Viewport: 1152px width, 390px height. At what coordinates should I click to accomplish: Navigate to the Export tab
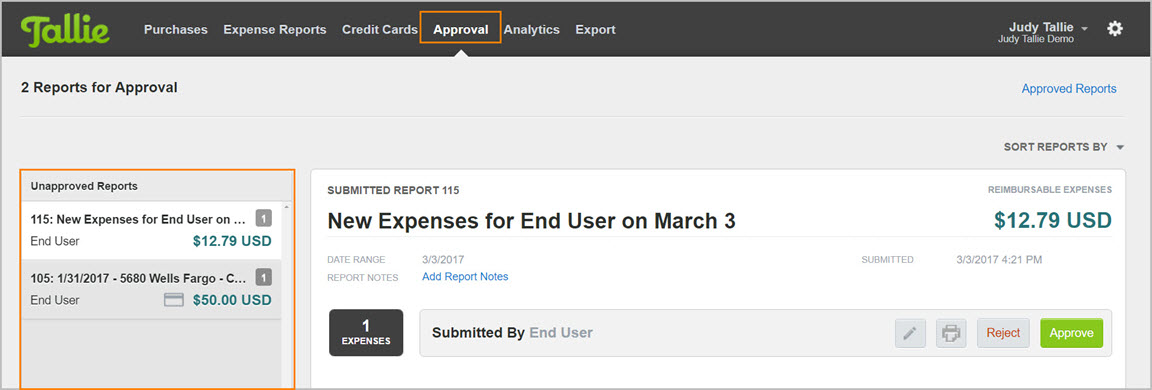tap(595, 29)
